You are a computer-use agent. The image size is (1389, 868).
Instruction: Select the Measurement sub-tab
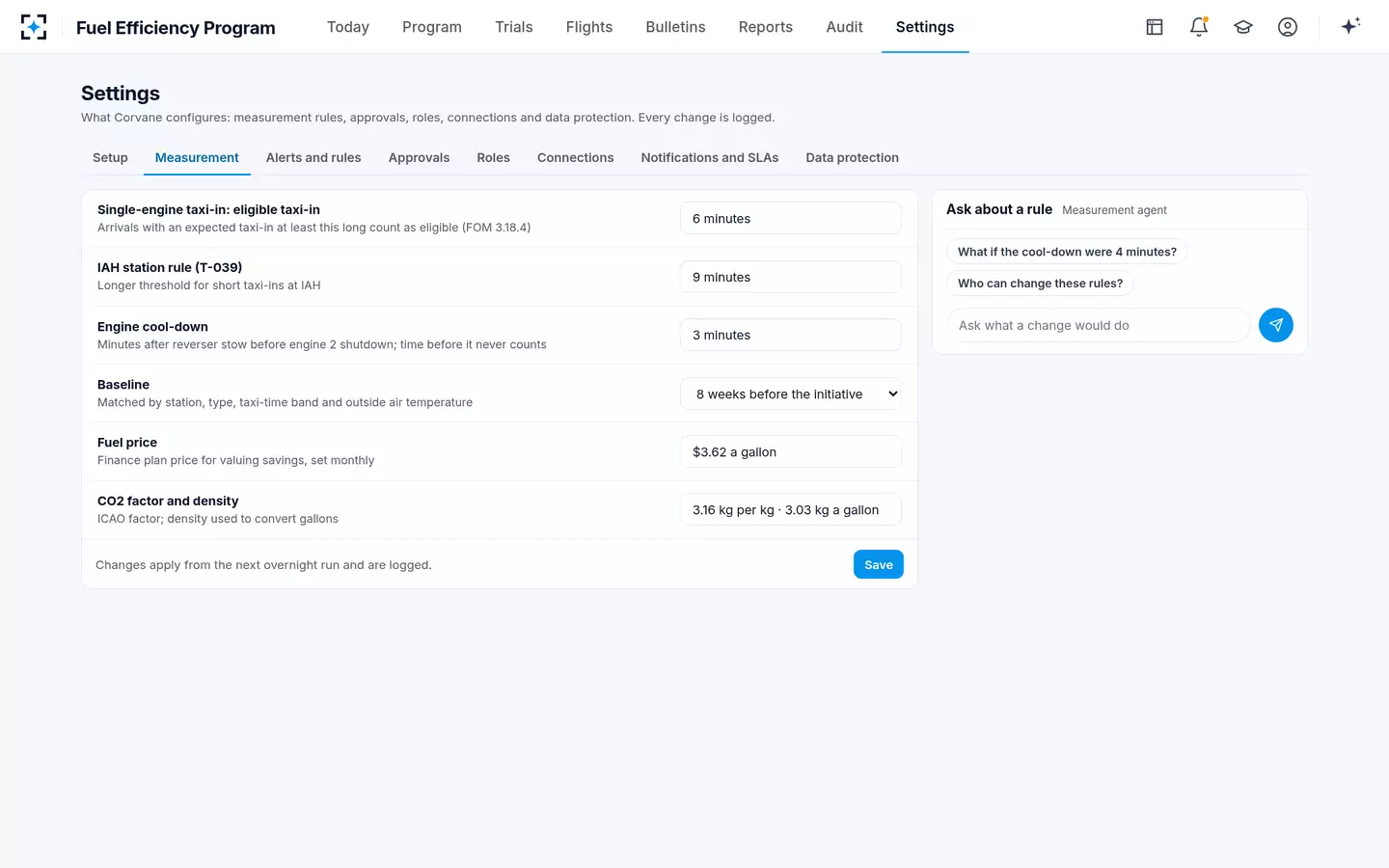pos(197,157)
